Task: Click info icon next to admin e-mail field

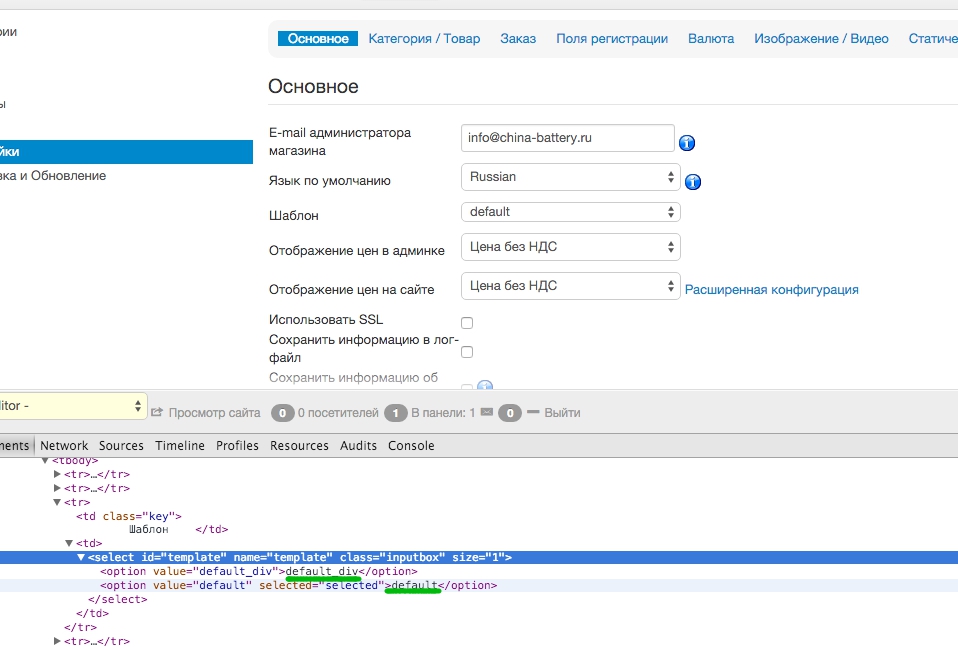Action: click(687, 143)
